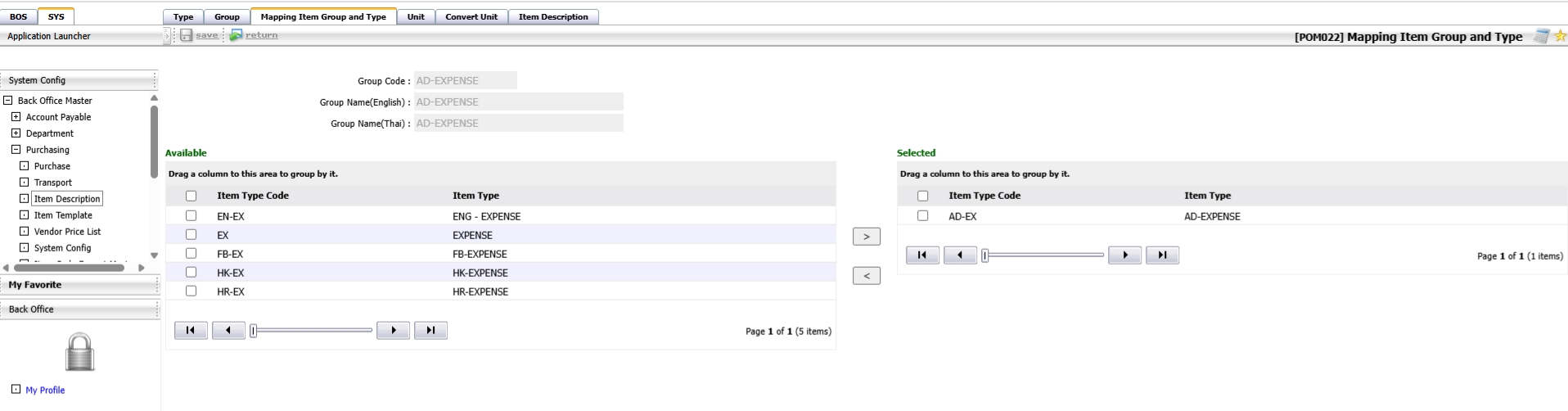Click the padlock icon in sidebar
The width and height of the screenshot is (1568, 411).
(x=79, y=352)
